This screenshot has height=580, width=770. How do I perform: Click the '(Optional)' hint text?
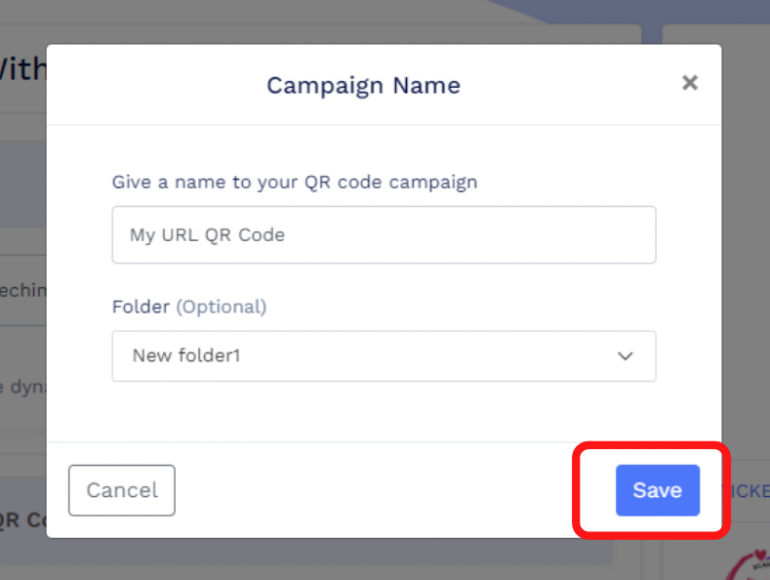pyautogui.click(x=221, y=307)
